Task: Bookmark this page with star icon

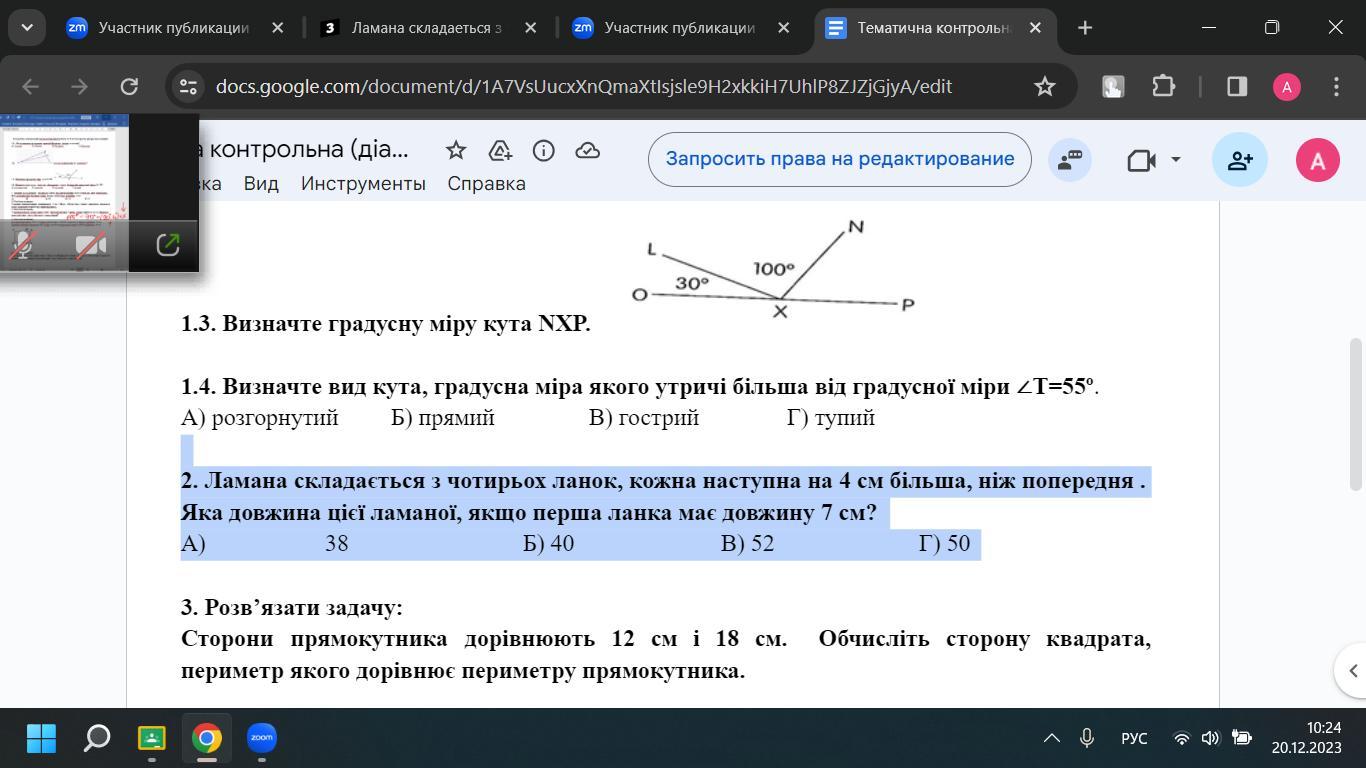Action: (x=1045, y=87)
